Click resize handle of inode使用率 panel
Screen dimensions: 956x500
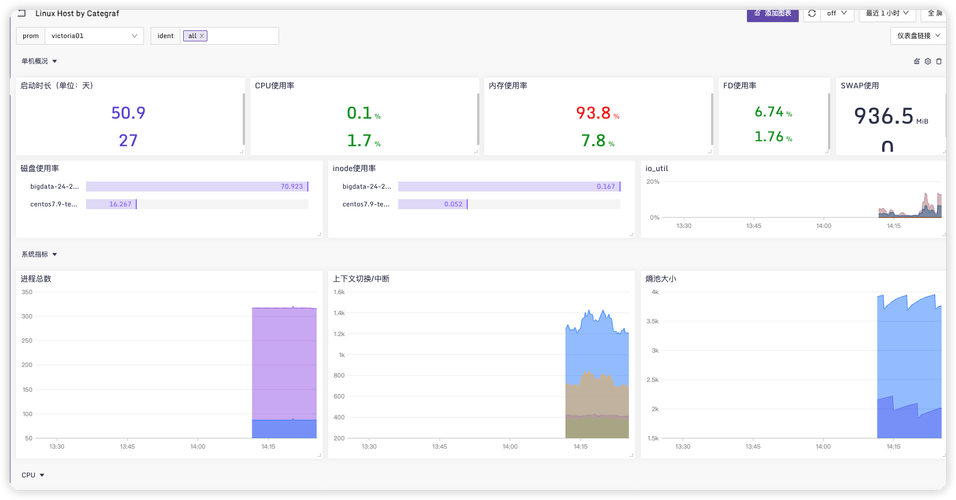(632, 235)
